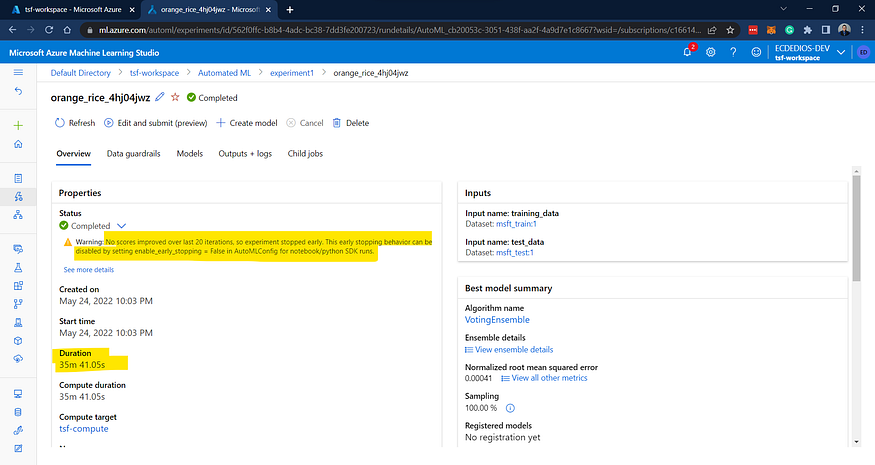The image size is (875, 465).
Task: Go to Default Directory breadcrumb
Action: (x=80, y=73)
